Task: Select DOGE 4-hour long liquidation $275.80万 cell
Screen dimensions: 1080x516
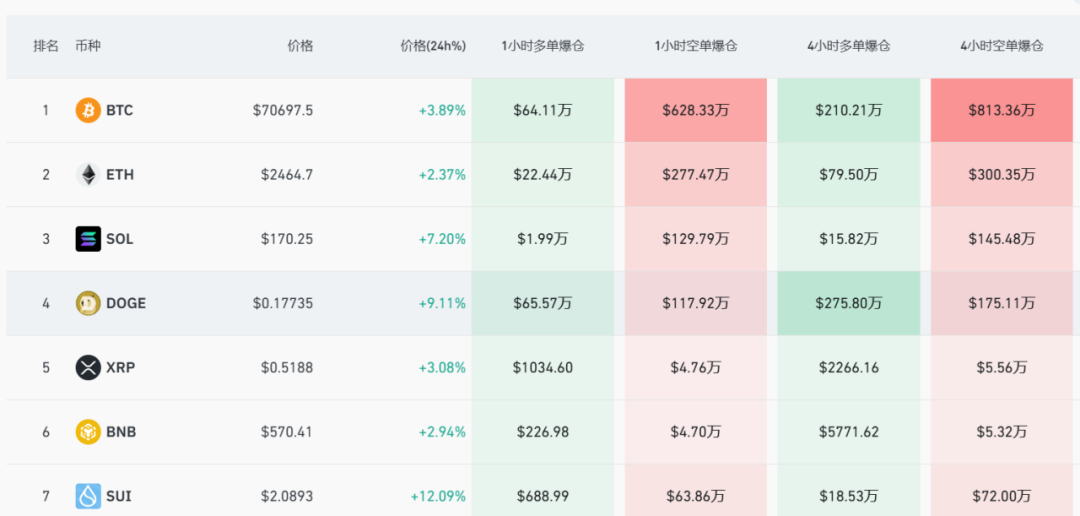Action: coord(848,303)
